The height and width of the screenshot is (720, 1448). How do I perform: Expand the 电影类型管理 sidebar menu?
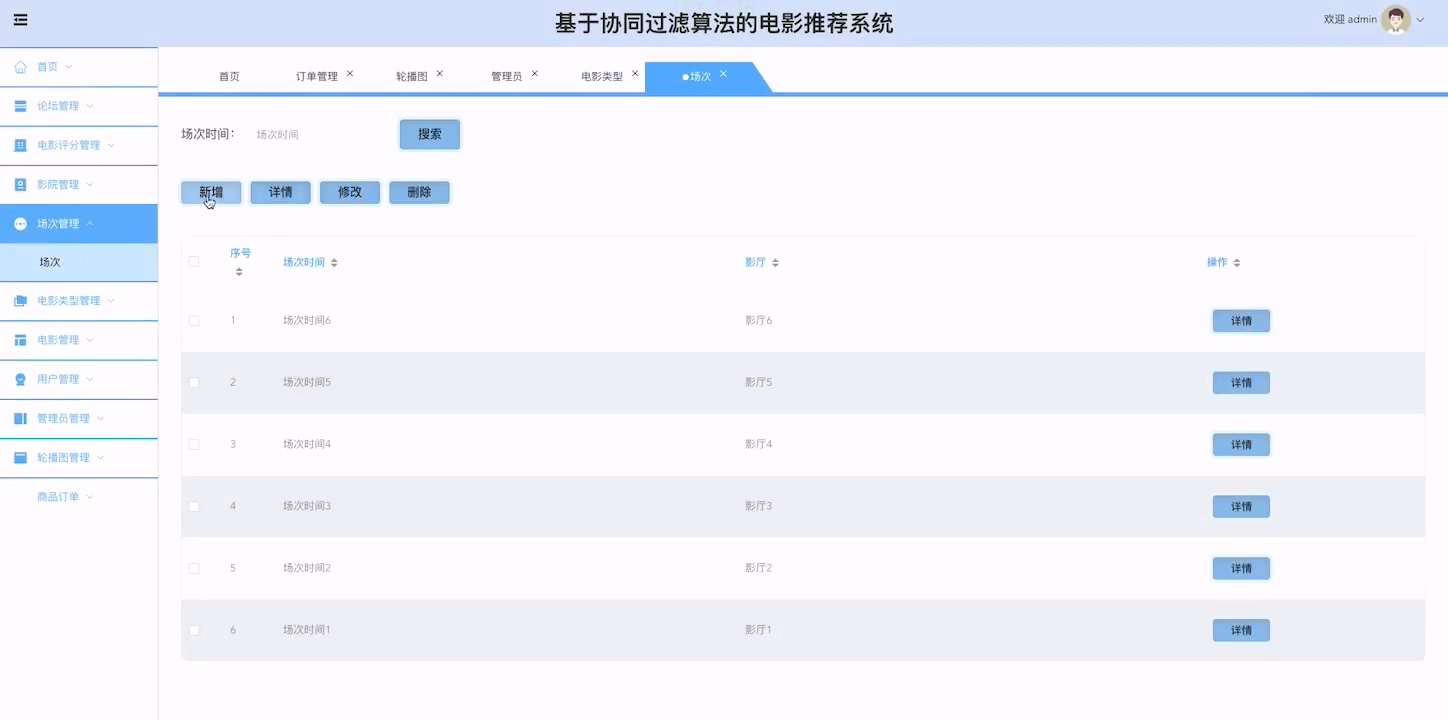pos(111,301)
